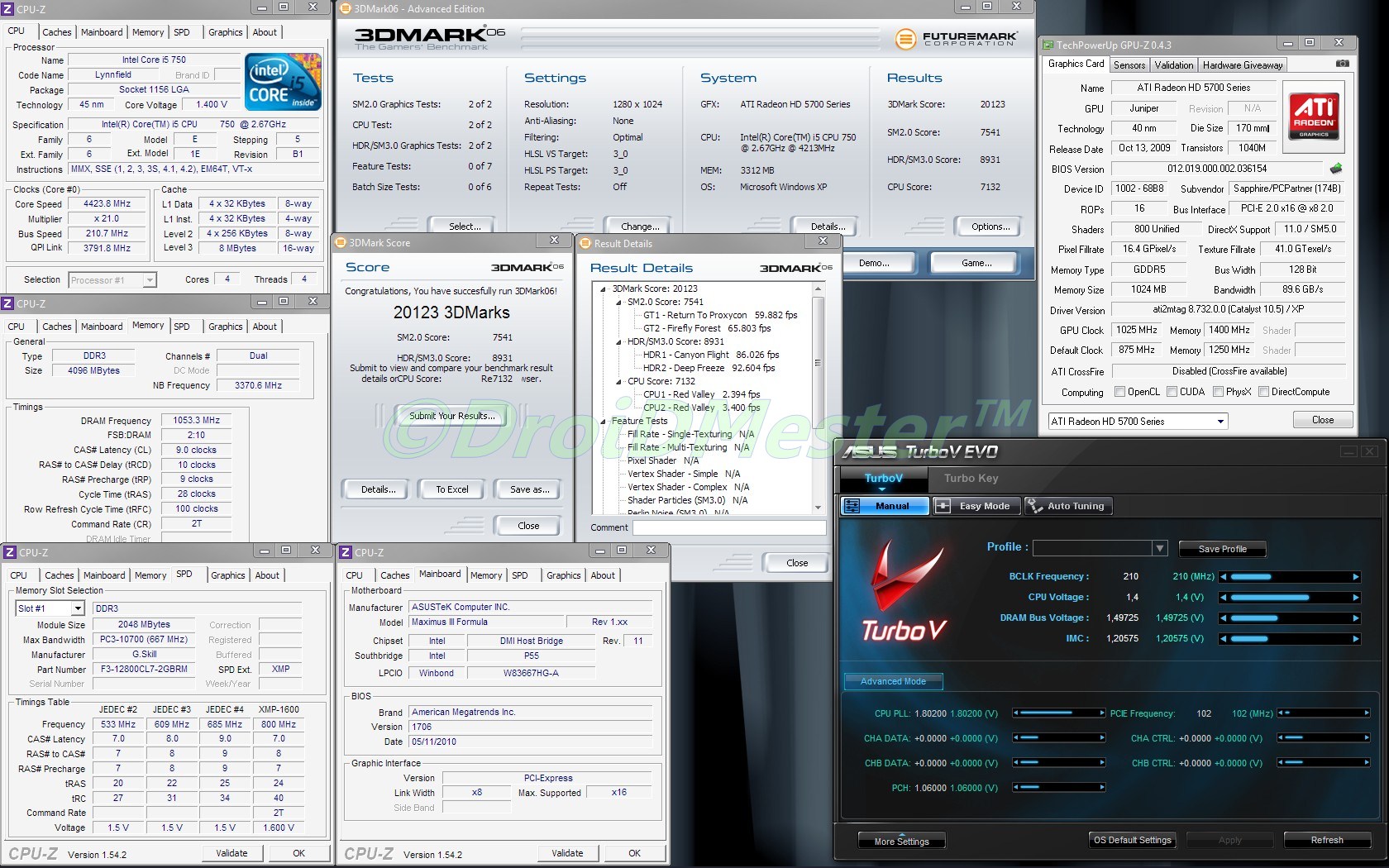The height and width of the screenshot is (868, 1389).
Task: Click the Refresh button in TurboV
Action: [x=1326, y=840]
